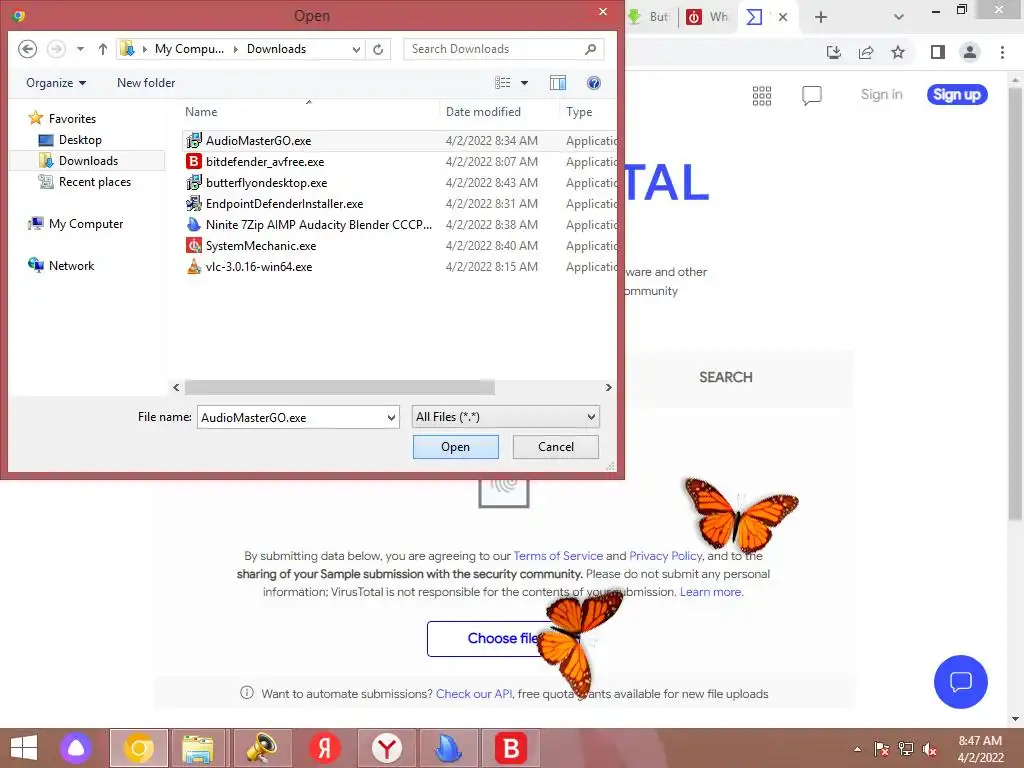Open Chrome side panel
The width and height of the screenshot is (1024, 768).
pyautogui.click(x=938, y=52)
